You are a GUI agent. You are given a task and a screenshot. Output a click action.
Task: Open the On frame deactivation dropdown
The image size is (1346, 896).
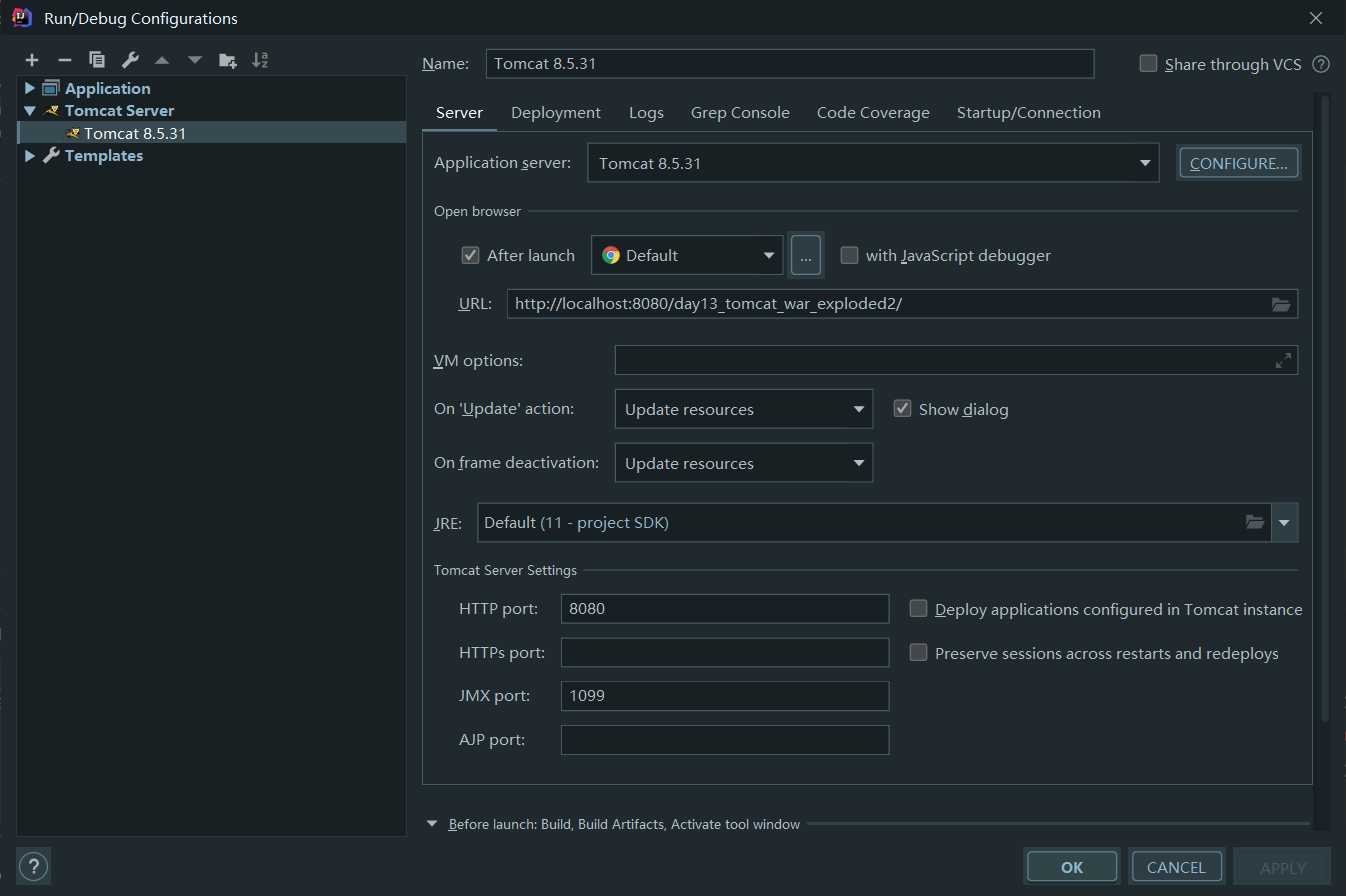point(743,463)
